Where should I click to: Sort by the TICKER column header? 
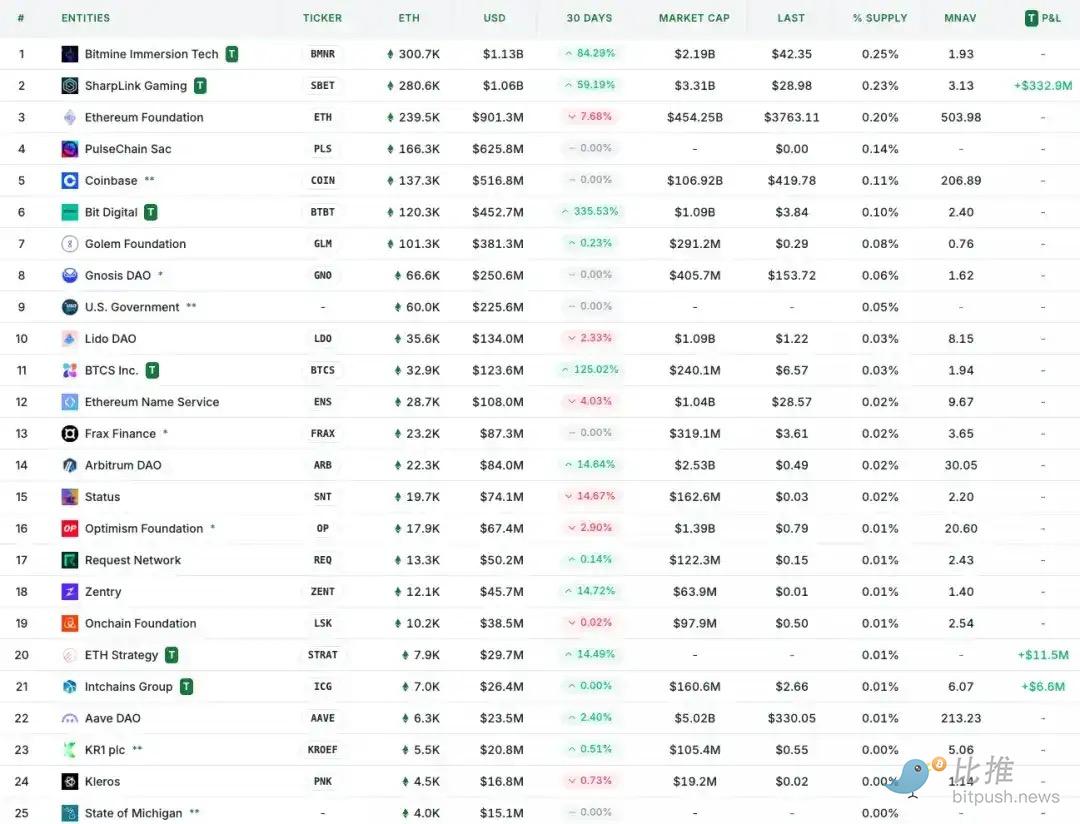pos(322,18)
